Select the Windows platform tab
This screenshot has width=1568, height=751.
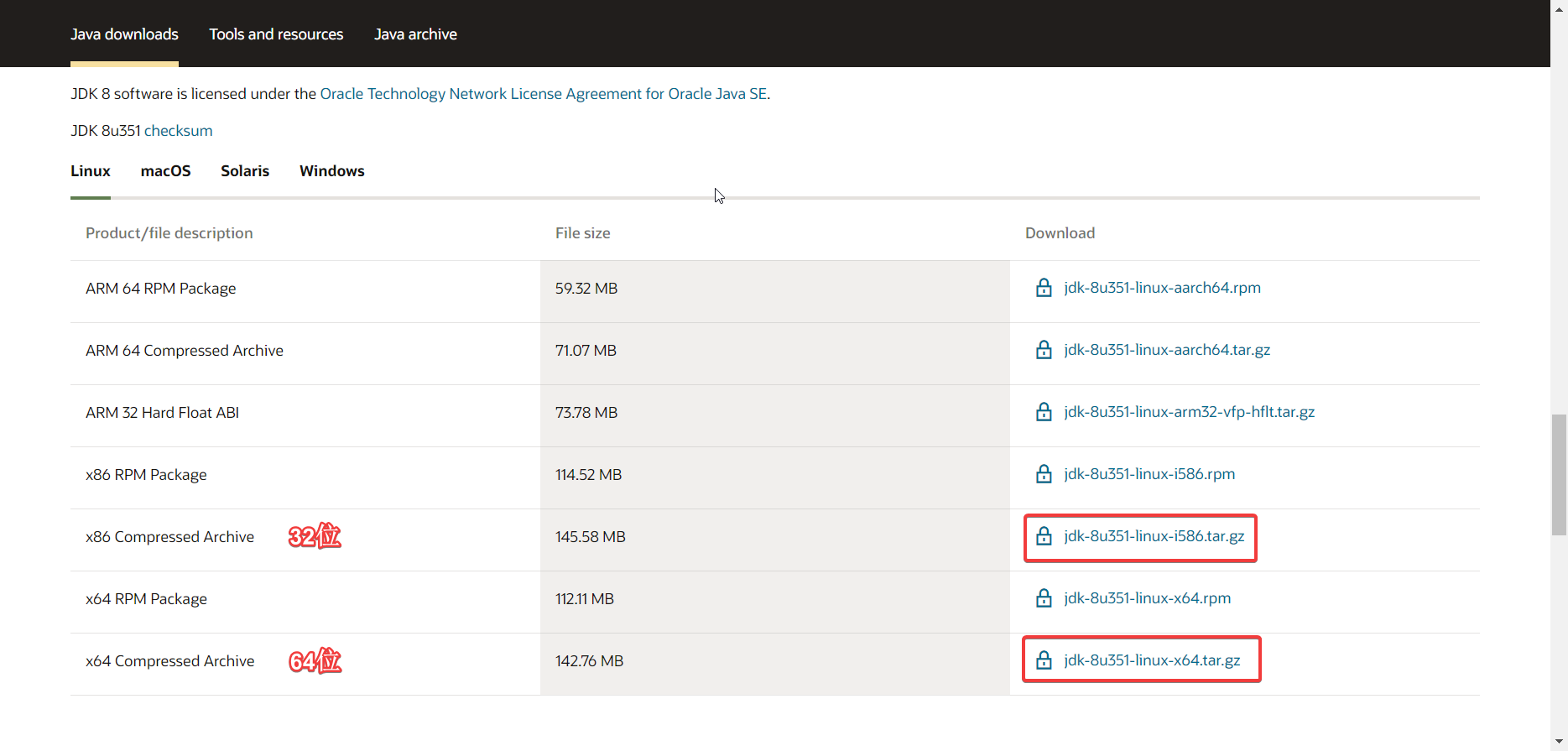[x=332, y=171]
